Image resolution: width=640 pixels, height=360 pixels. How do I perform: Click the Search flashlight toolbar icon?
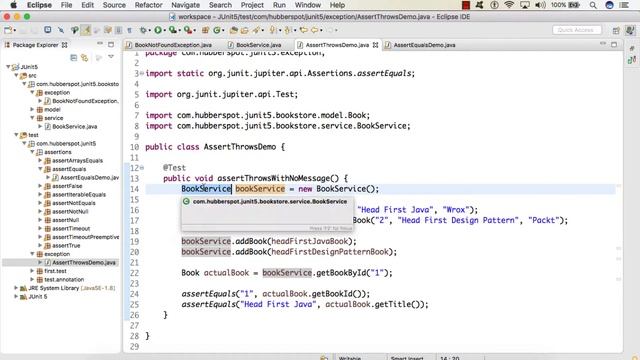click(x=256, y=30)
